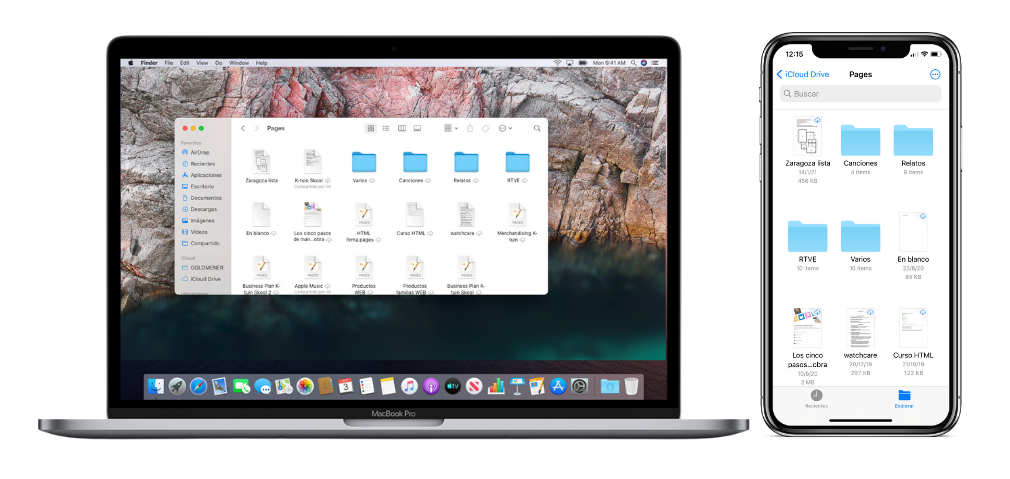
Task: Select Compartido in the Finder sidebar
Action: tap(200, 243)
